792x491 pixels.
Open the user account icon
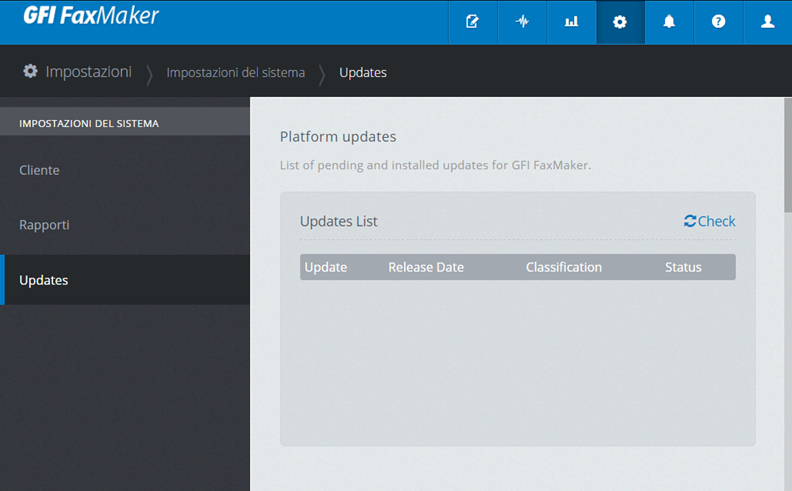(x=768, y=22)
